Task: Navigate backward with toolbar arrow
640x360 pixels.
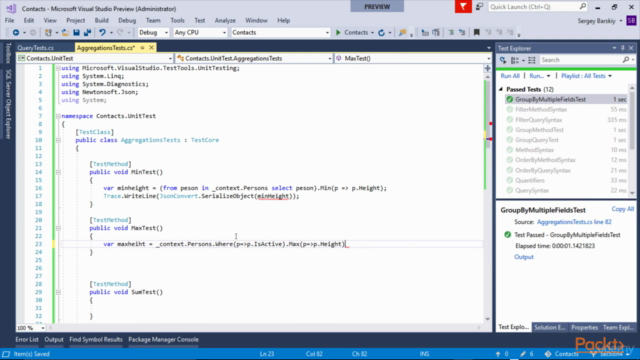Action: 16,33
